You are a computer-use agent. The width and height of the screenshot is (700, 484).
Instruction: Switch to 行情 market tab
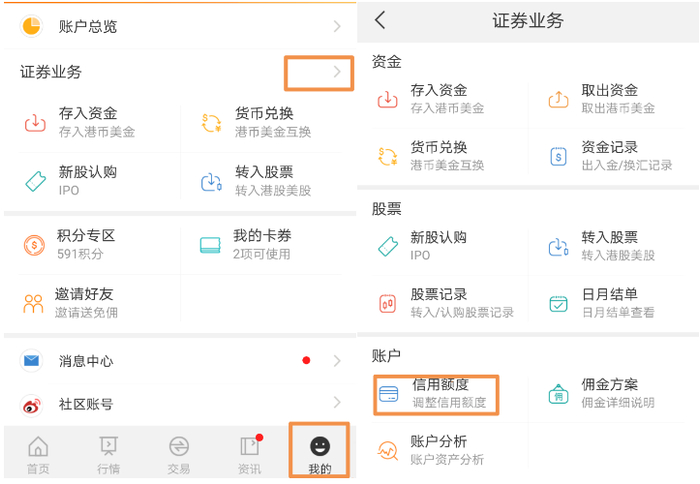108,454
